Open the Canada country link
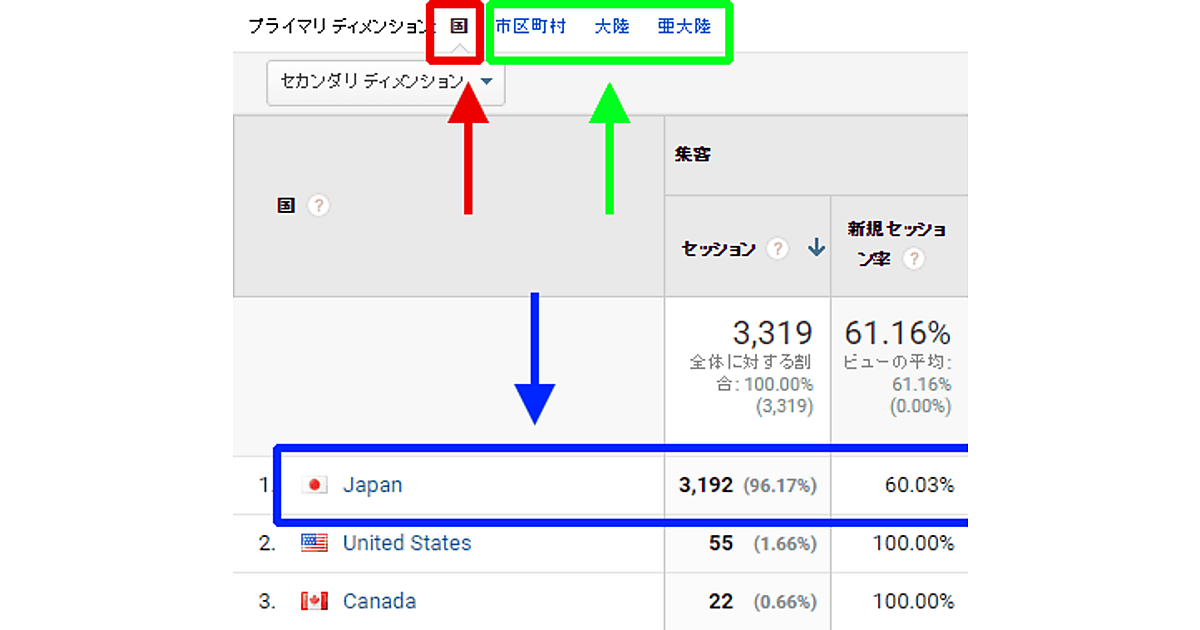The image size is (1200, 630). [379, 601]
